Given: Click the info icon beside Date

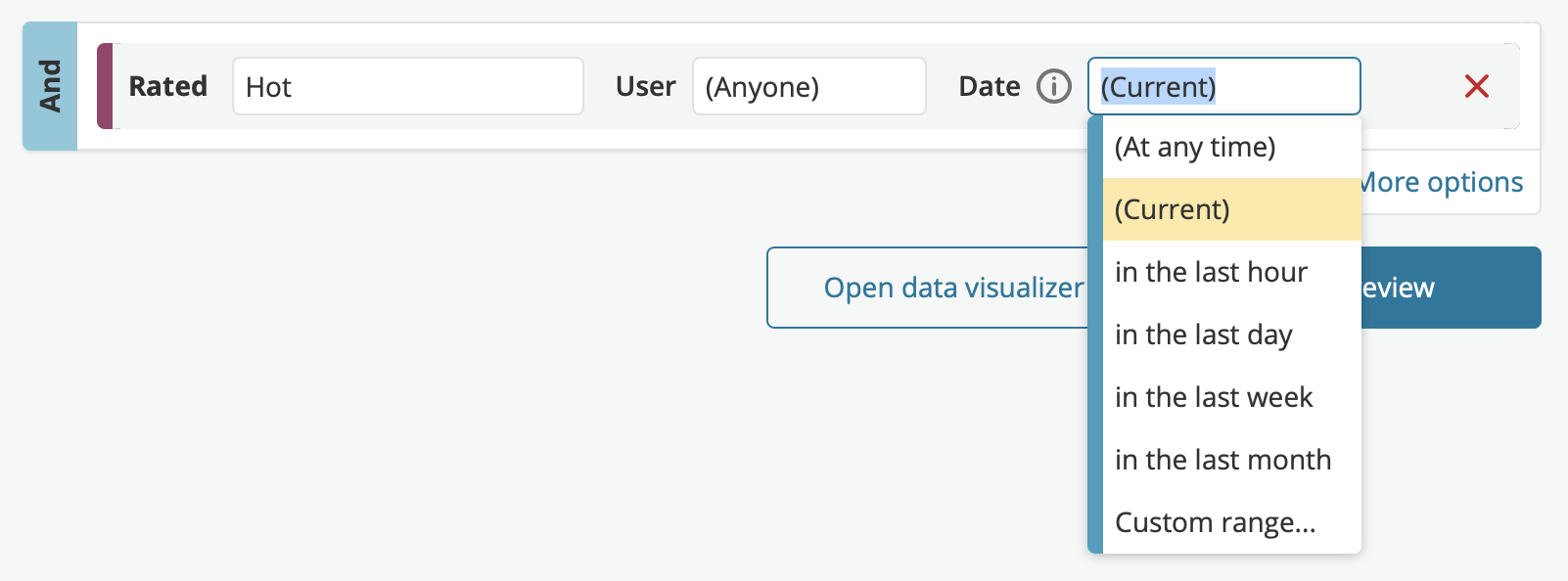Looking at the screenshot, I should [1054, 86].
